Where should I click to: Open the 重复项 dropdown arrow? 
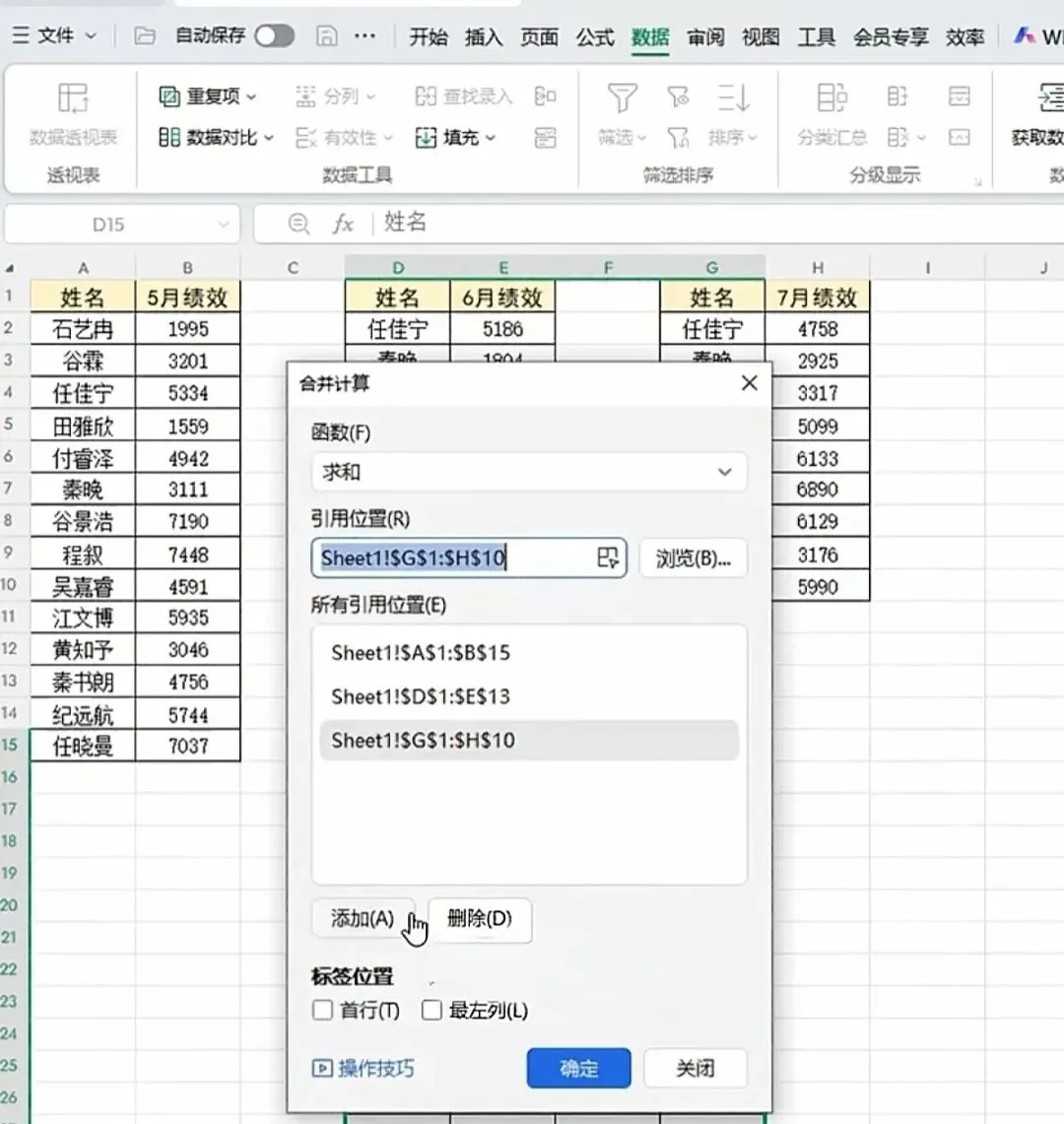[x=251, y=97]
